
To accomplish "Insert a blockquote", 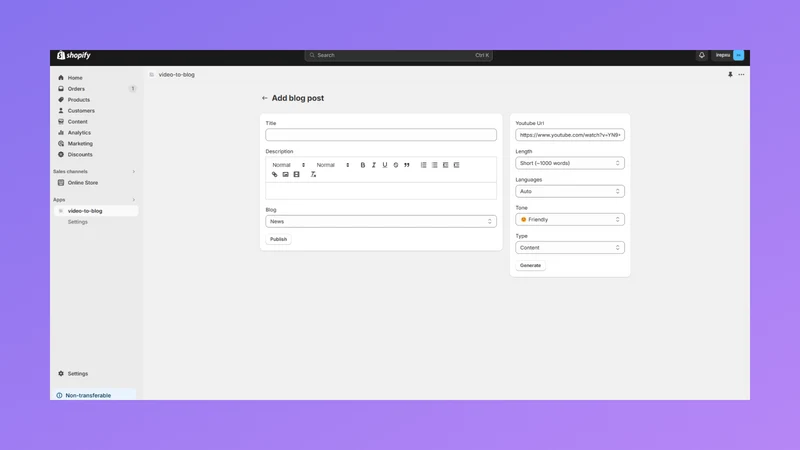I will 407,165.
